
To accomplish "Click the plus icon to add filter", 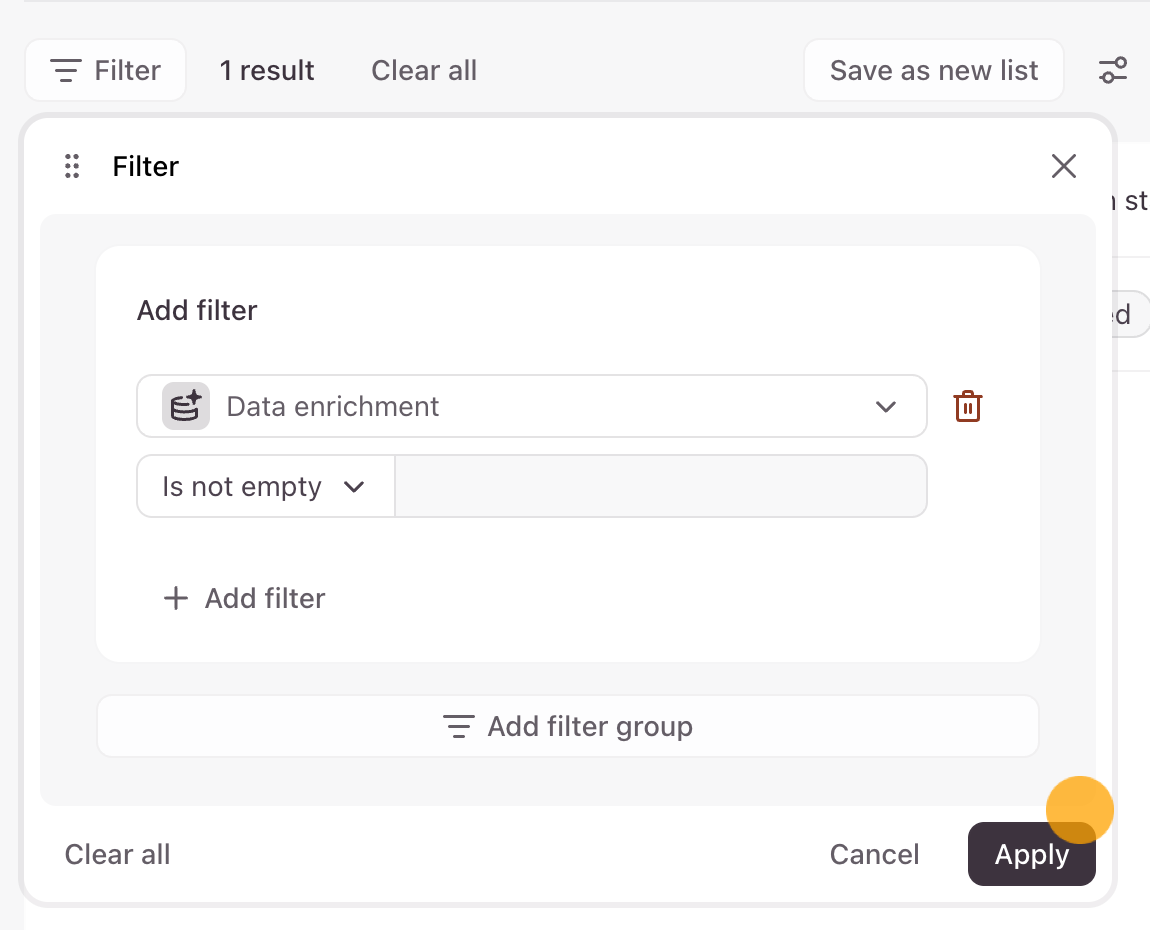I will coord(176,599).
